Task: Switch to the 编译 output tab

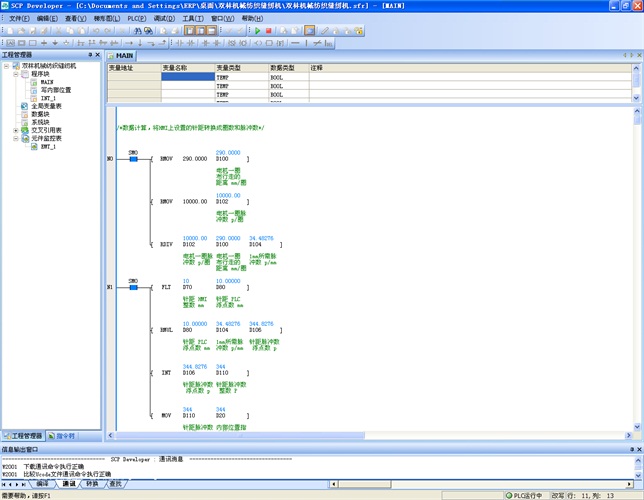Action: [x=42, y=484]
